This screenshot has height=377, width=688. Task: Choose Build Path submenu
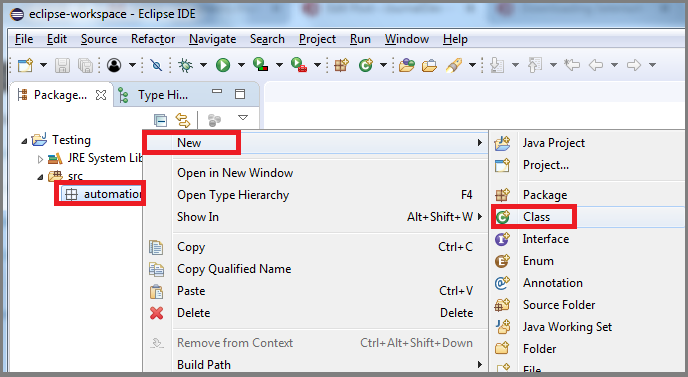[x=315, y=365]
